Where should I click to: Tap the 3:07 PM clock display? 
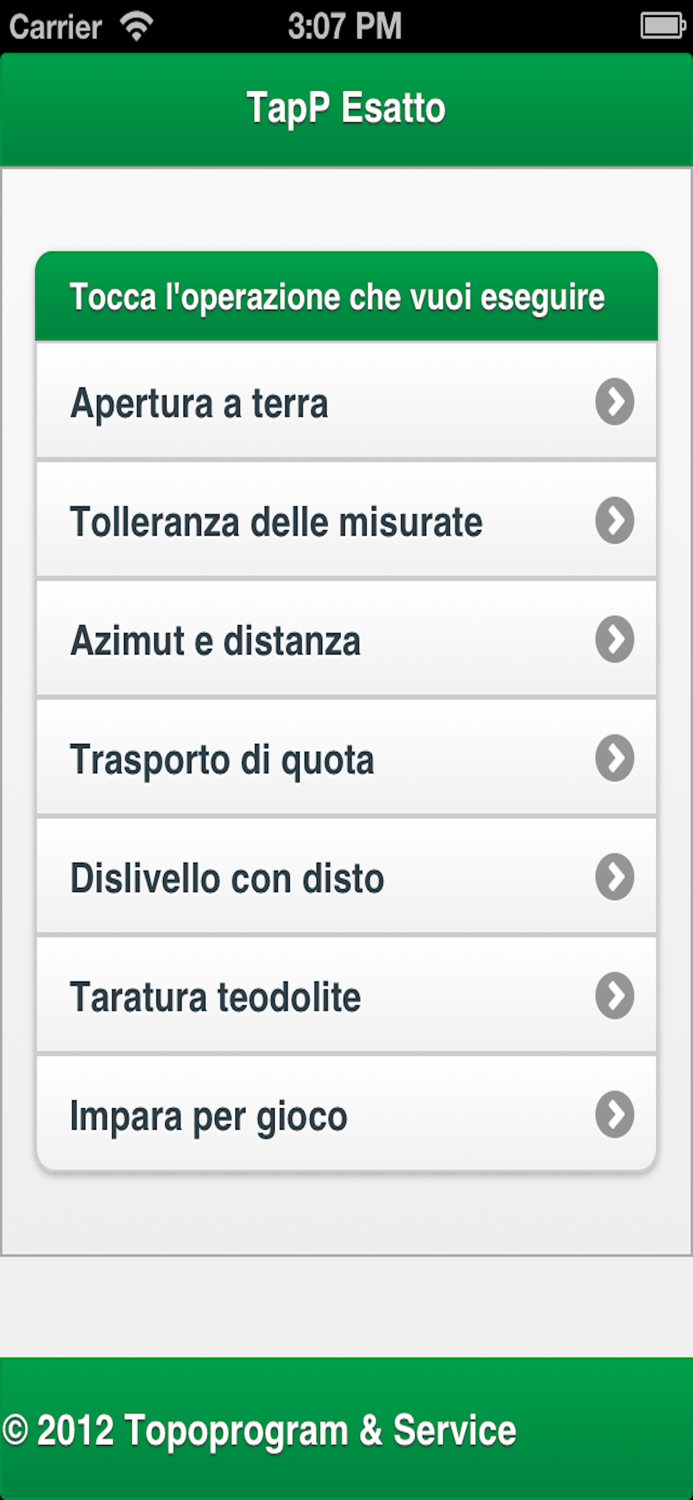point(346,25)
